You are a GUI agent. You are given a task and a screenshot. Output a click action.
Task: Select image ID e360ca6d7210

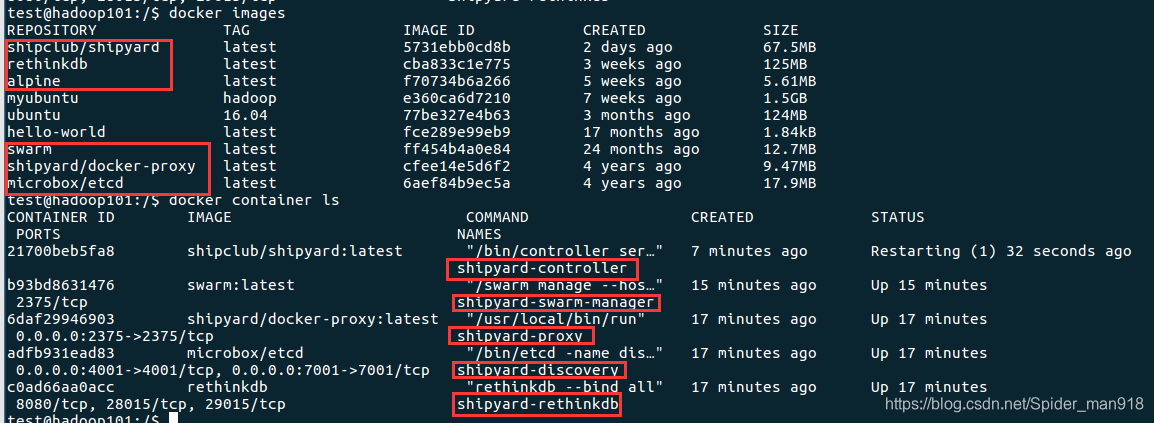457,98
